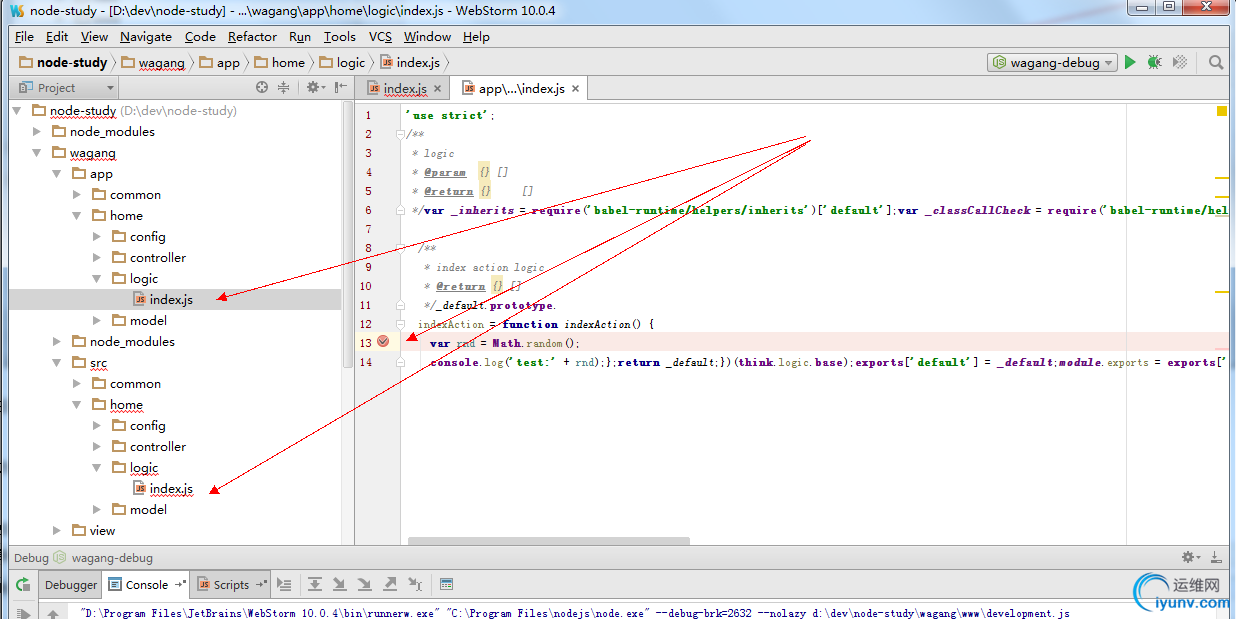This screenshot has height=619, width=1236.
Task: Click the Math.random() code line
Action: tap(505, 343)
